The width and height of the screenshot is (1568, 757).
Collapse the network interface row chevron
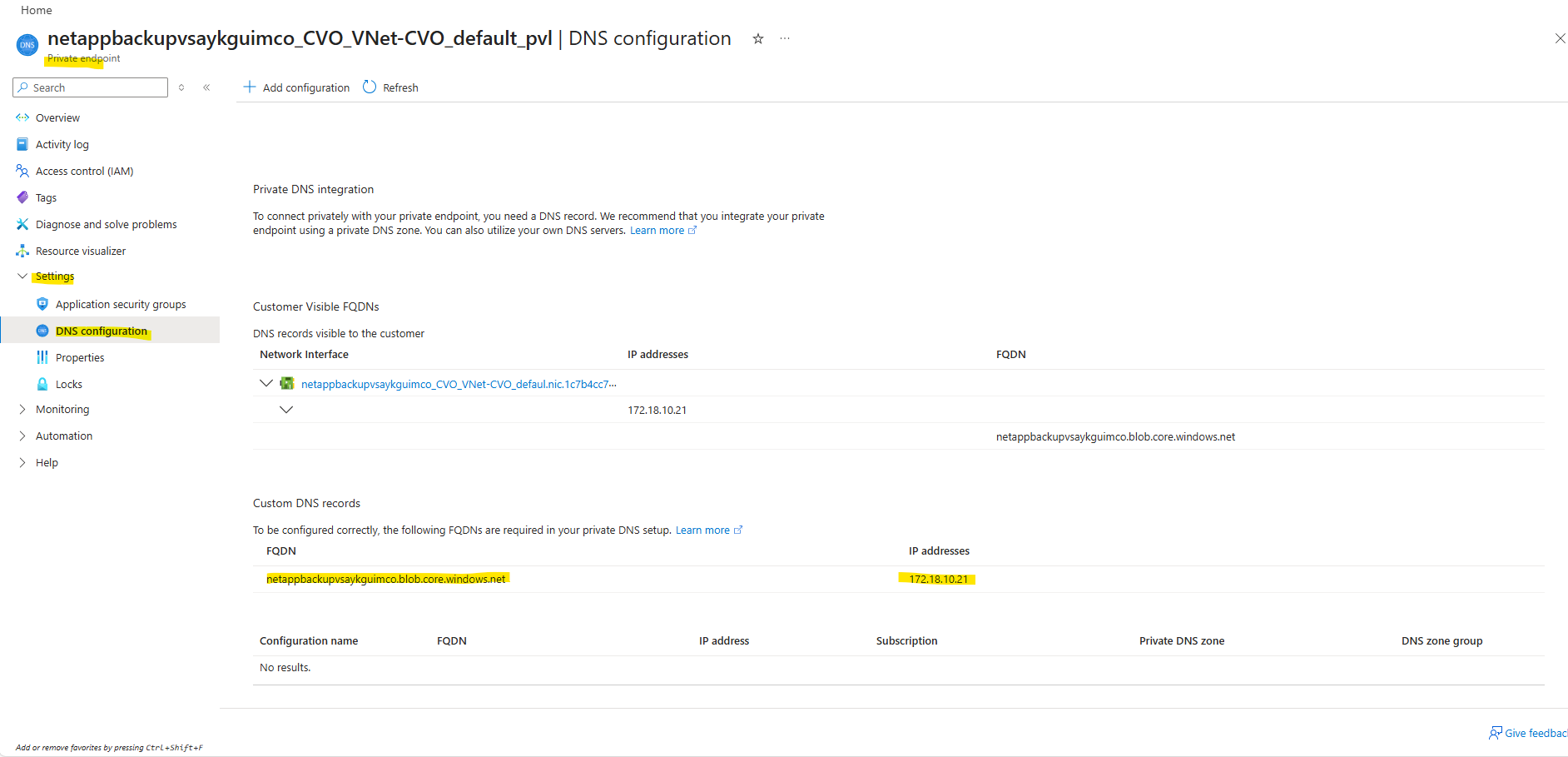click(266, 383)
